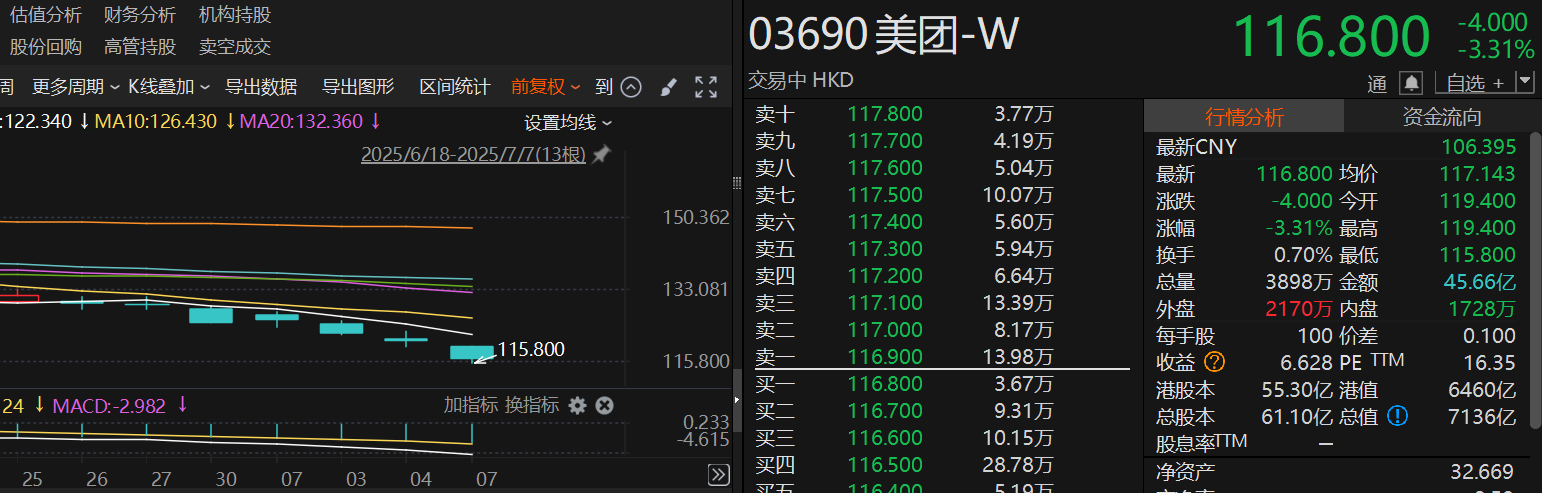Click the 金额 value 45.66亿

[x=1480, y=282]
